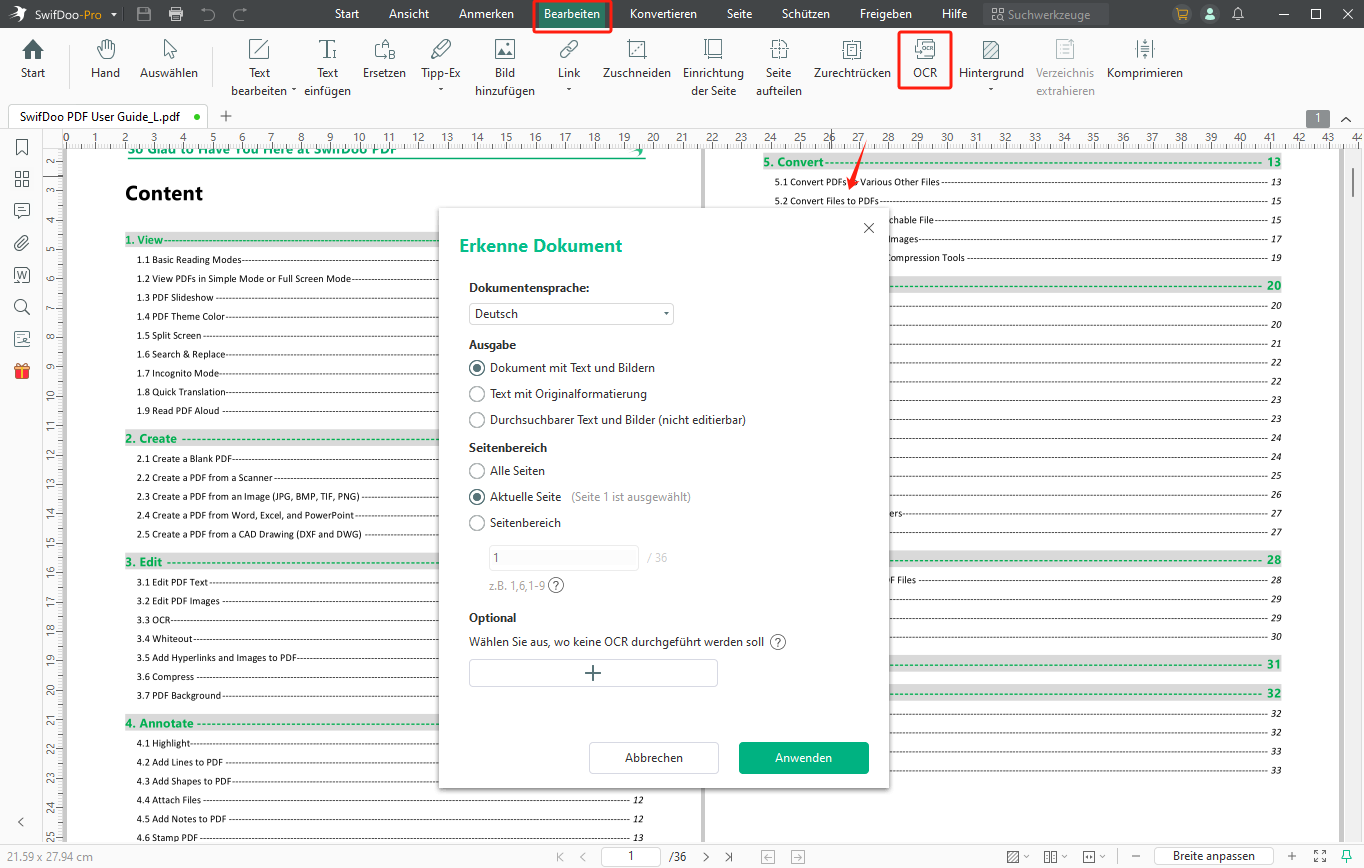Viewport: 1364px width, 868px height.
Task: Activate the Auswählen pointer tool
Action: (169, 59)
